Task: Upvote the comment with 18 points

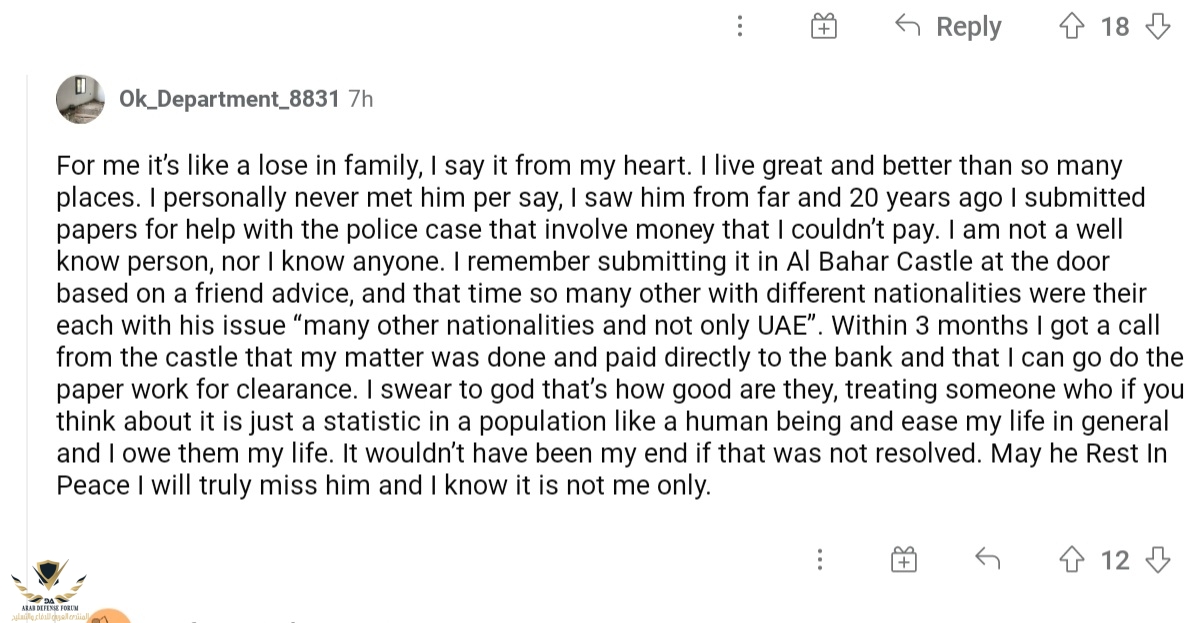Action: coord(1072,26)
